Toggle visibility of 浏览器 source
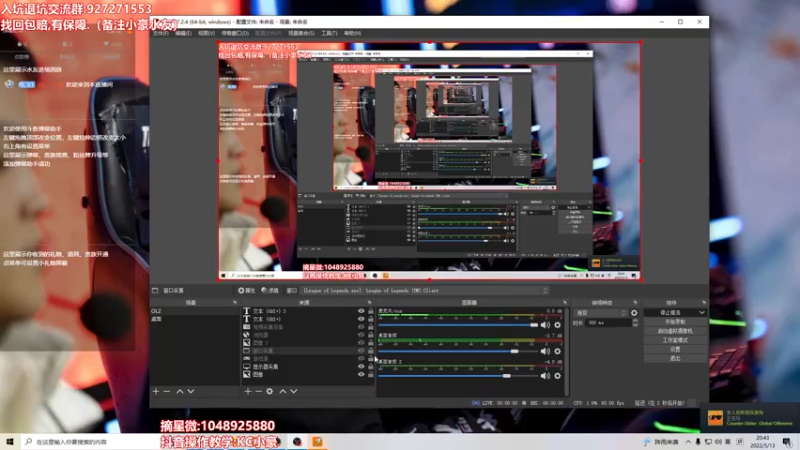 [361, 335]
